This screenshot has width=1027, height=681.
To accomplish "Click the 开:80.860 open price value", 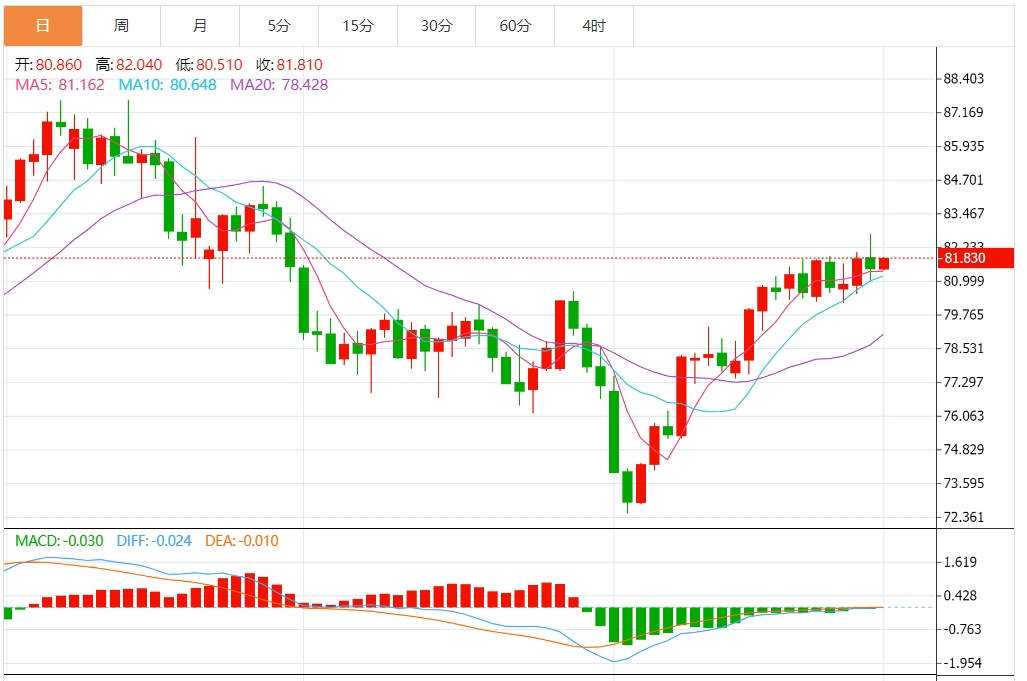I will pyautogui.click(x=48, y=65).
